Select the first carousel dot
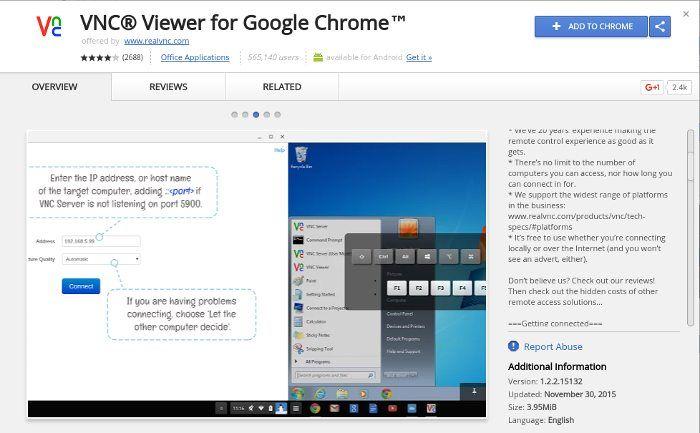 click(x=234, y=114)
